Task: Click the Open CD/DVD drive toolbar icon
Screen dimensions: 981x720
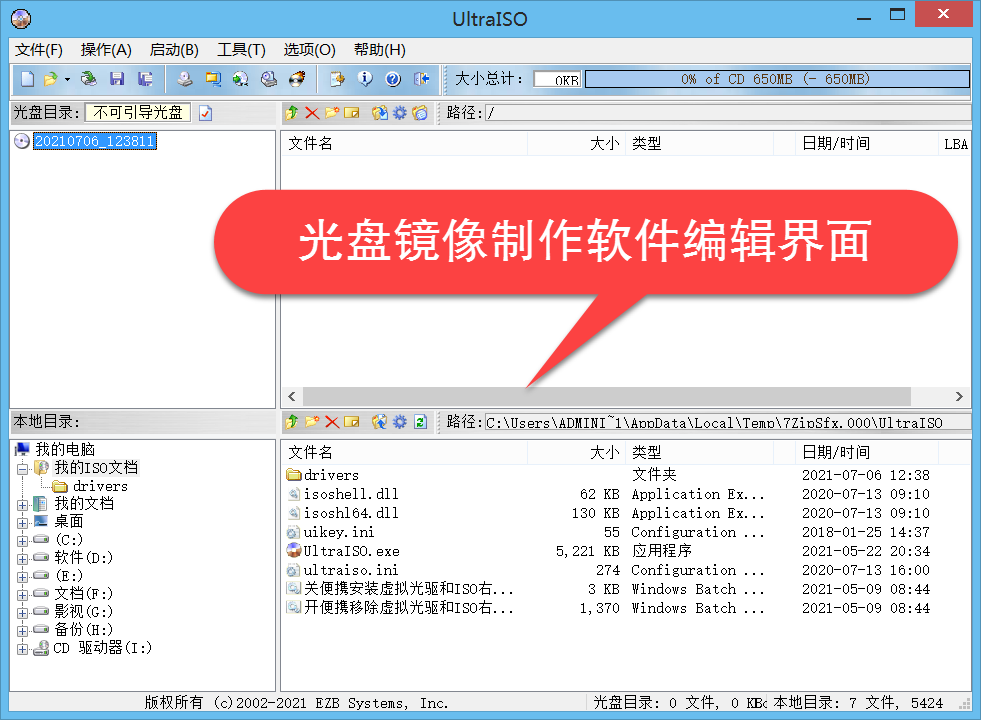Action: (89, 79)
